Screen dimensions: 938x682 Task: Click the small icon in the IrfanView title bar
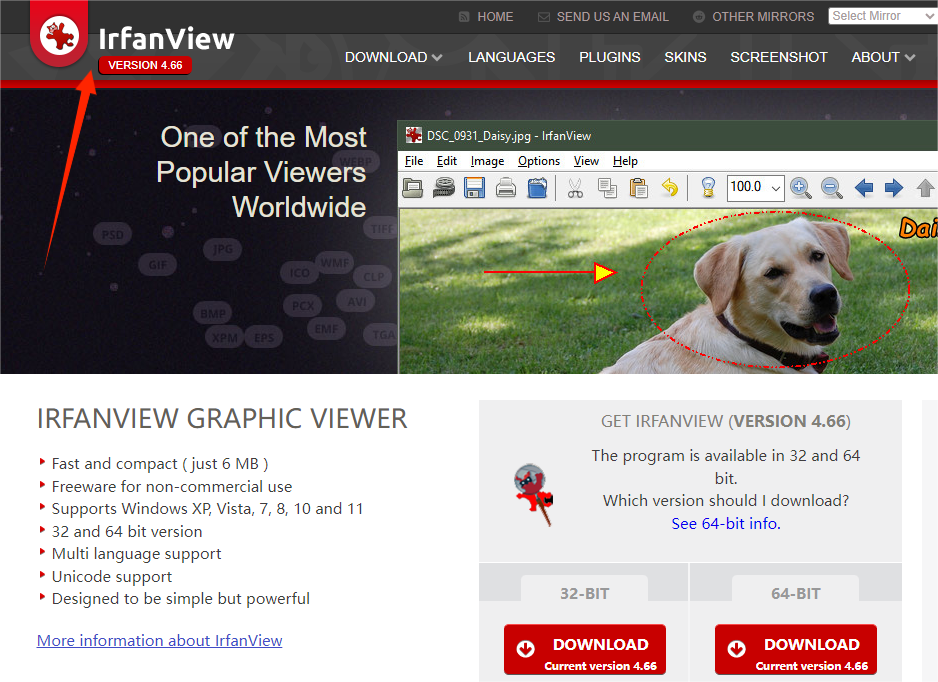tap(413, 135)
